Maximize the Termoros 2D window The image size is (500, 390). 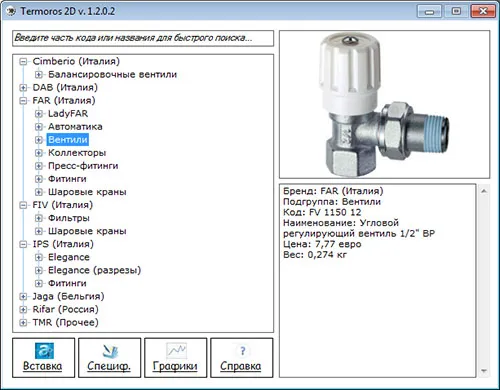coord(456,12)
